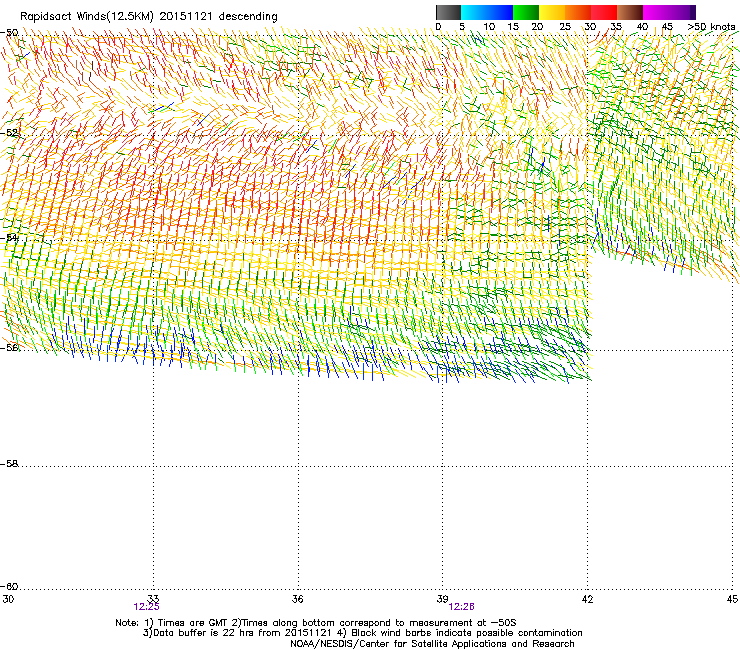Click the red 30-35 knots legend segment
740x650 pixels.
(604, 12)
